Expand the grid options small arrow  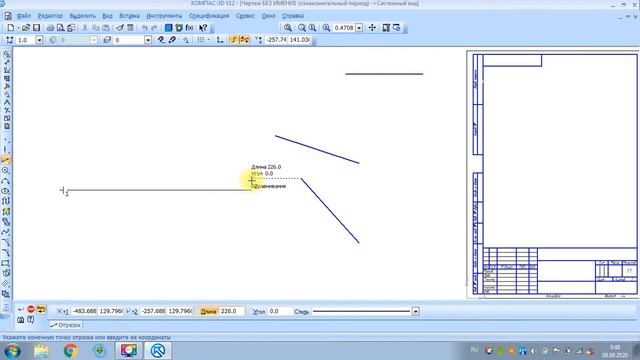coord(209,40)
